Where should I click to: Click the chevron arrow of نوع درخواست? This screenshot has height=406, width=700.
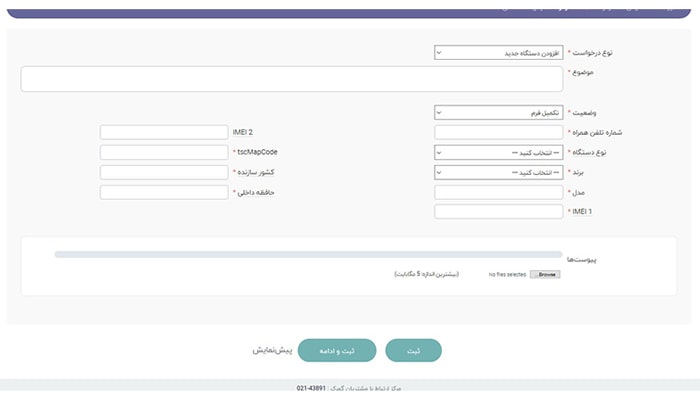440,53
